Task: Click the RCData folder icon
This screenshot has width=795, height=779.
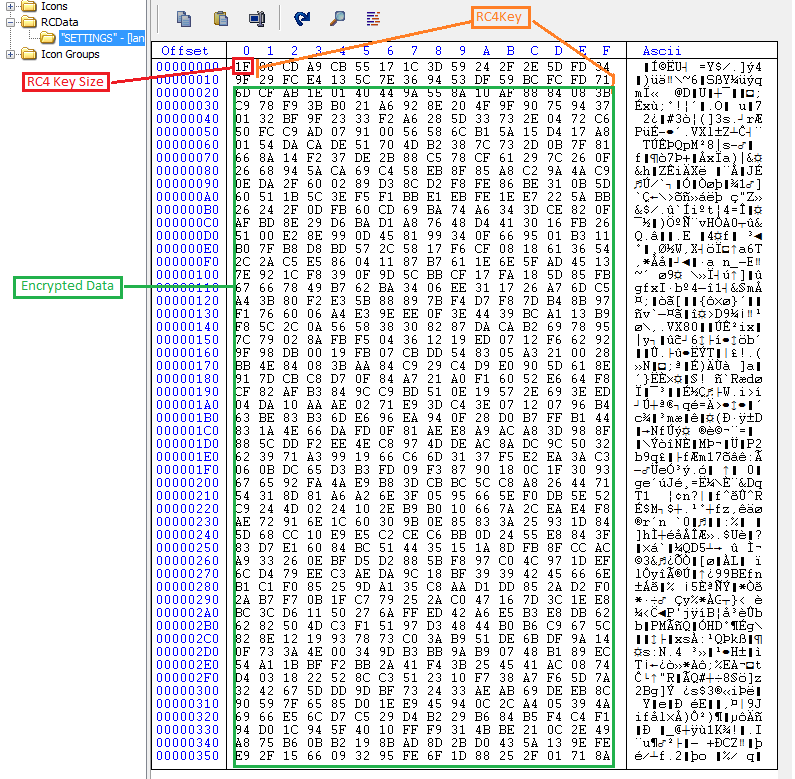Action: (29, 22)
